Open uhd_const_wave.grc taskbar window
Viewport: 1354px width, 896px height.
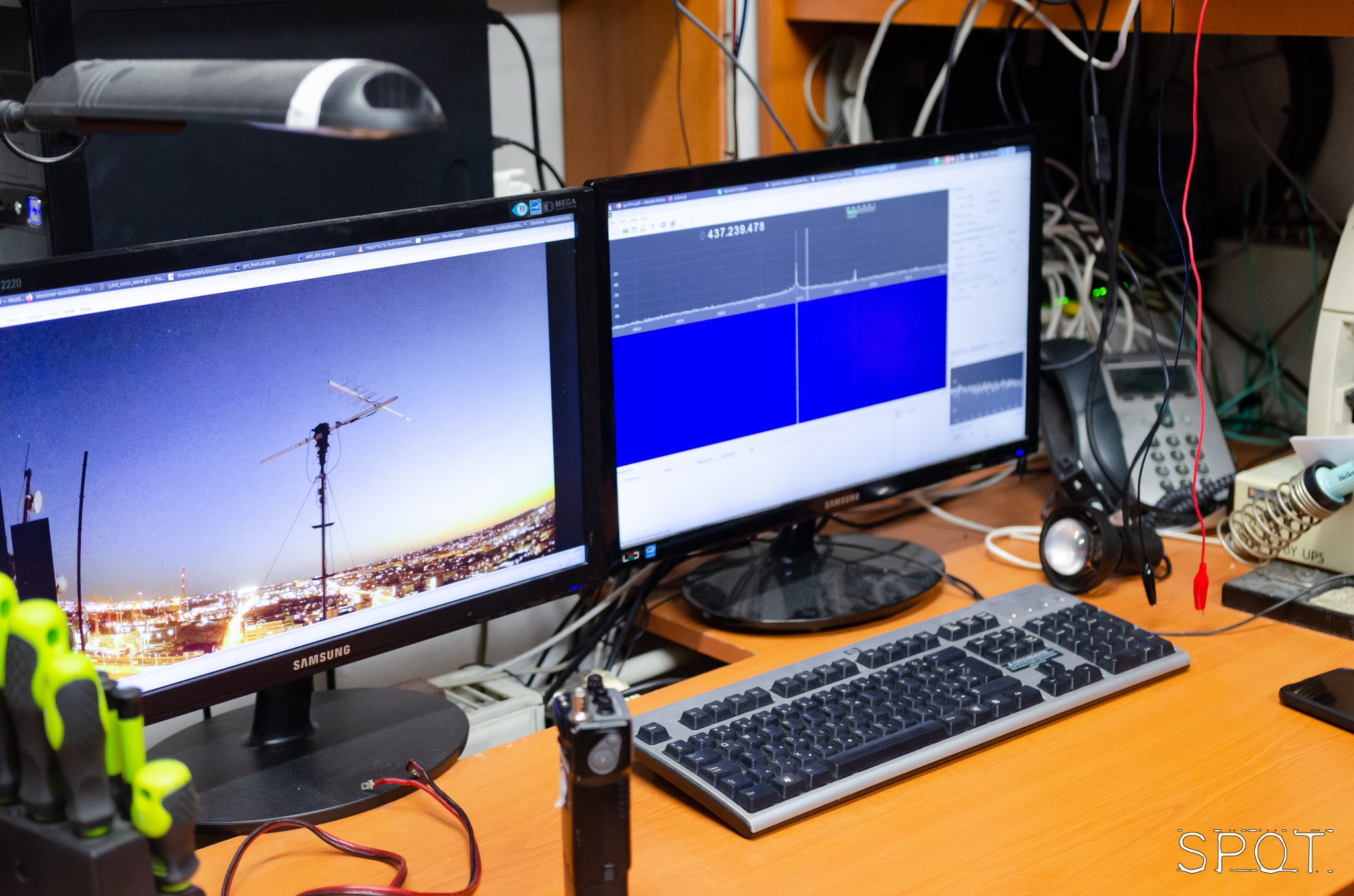coord(132,283)
